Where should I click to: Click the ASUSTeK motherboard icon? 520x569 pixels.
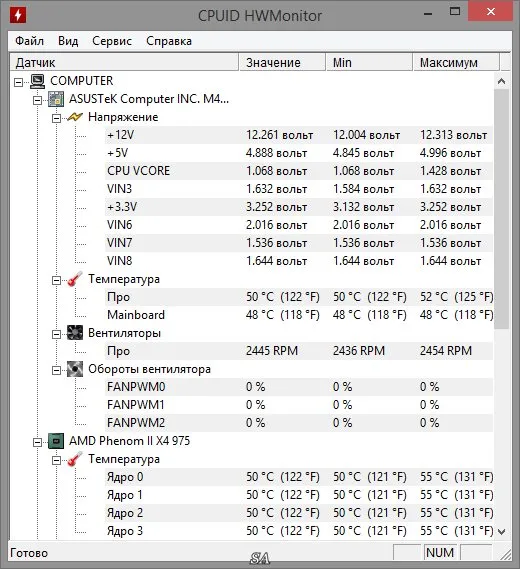[56, 99]
